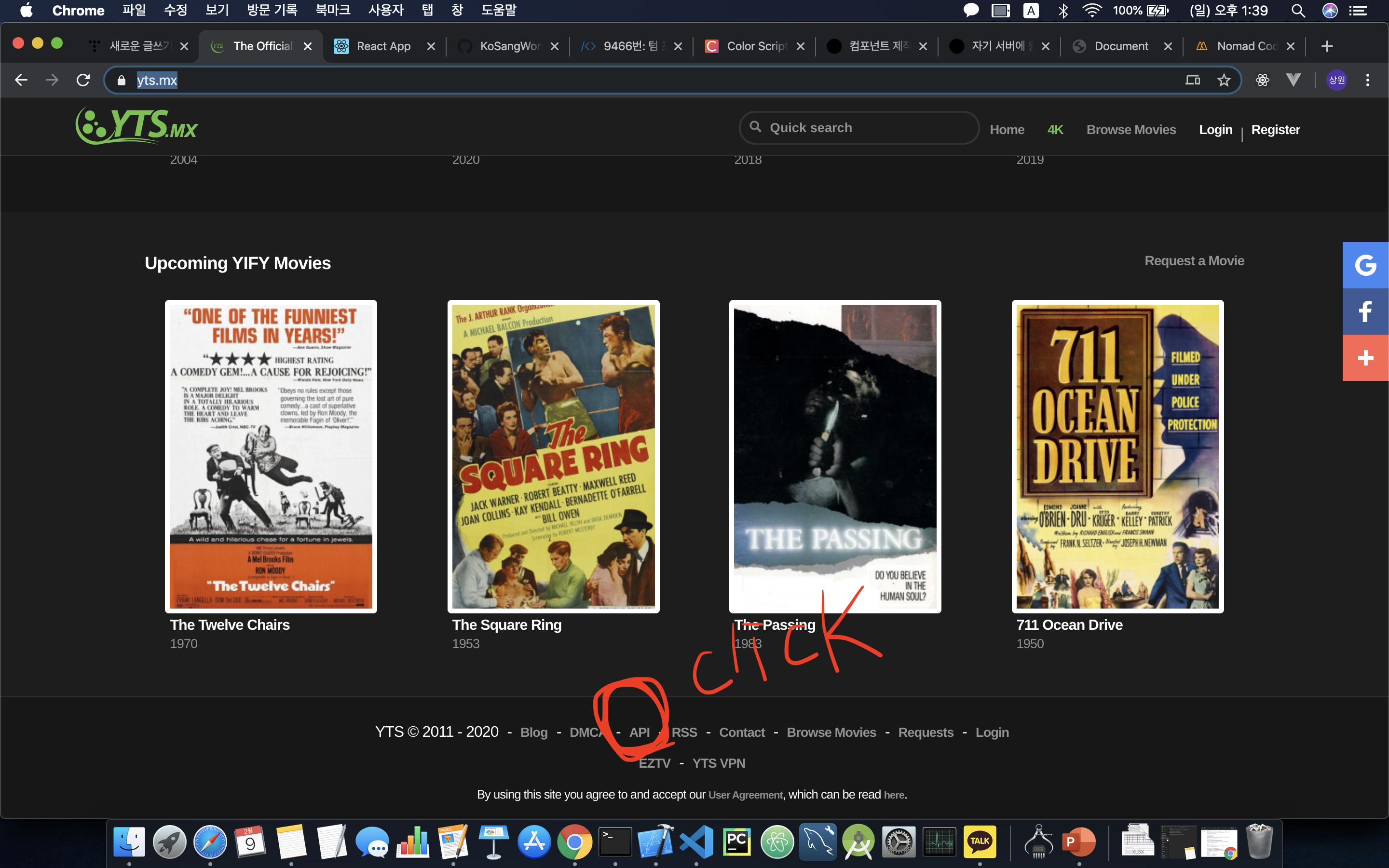Switch to the React App tab
The height and width of the screenshot is (868, 1389).
coord(383,46)
